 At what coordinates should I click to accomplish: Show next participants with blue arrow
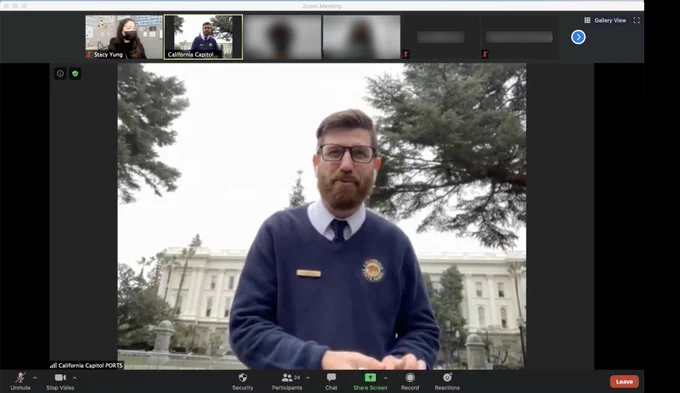pyautogui.click(x=578, y=37)
